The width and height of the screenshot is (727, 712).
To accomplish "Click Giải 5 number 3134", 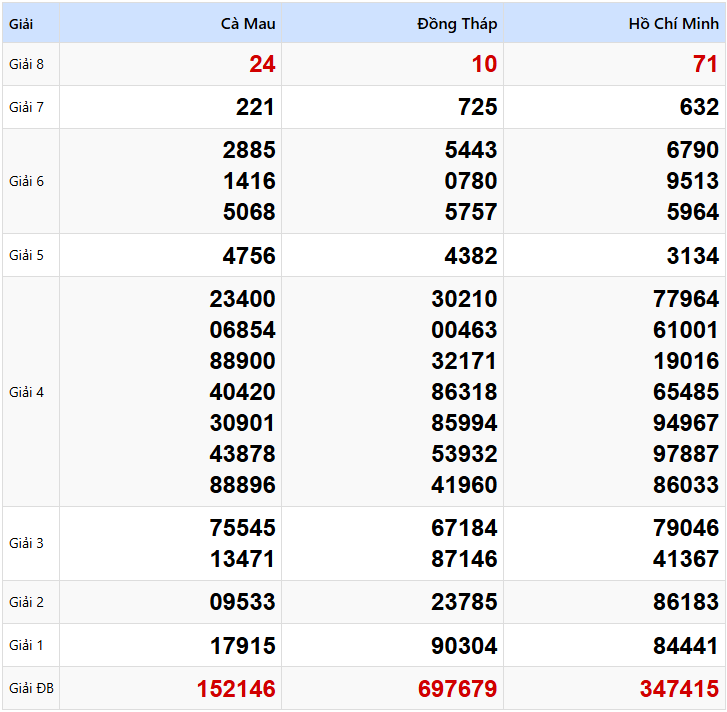I will (693, 256).
